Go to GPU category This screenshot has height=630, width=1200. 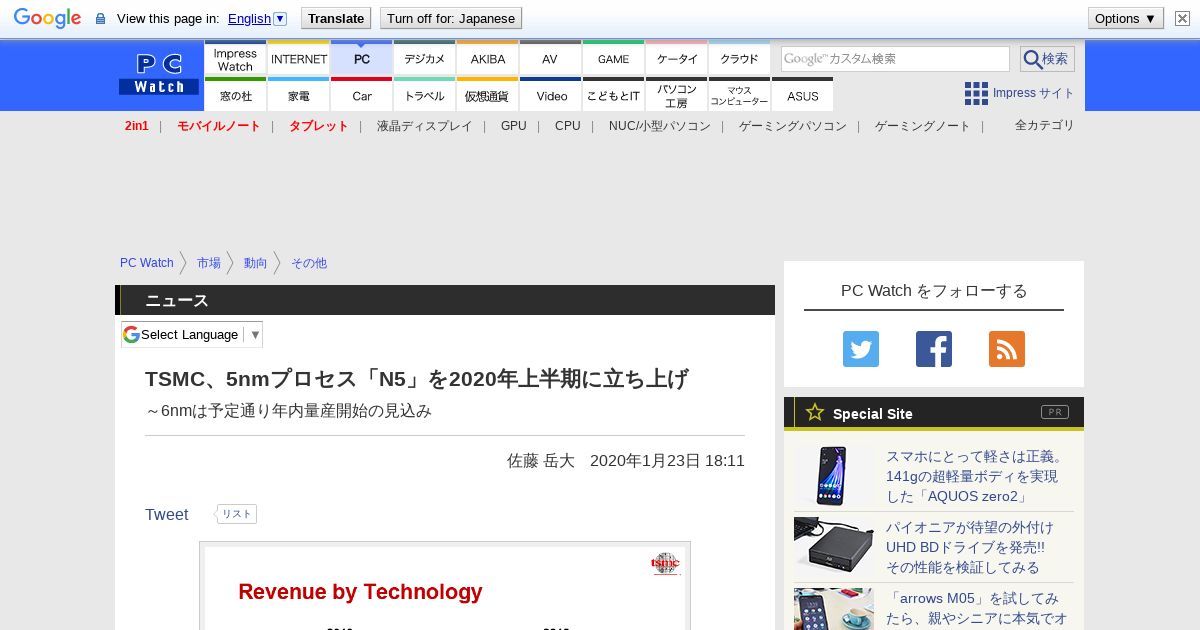click(514, 126)
